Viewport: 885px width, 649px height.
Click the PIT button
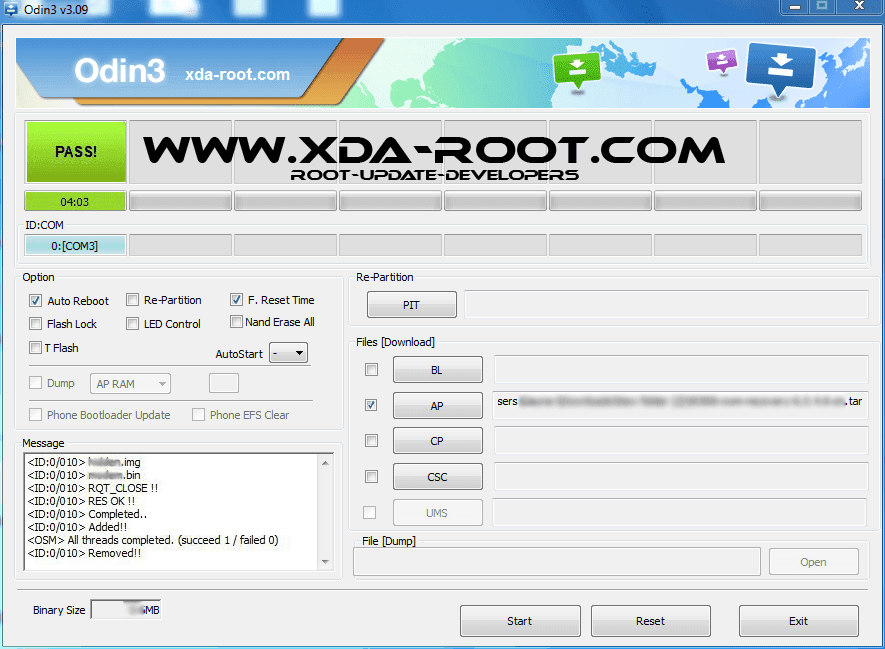point(411,305)
